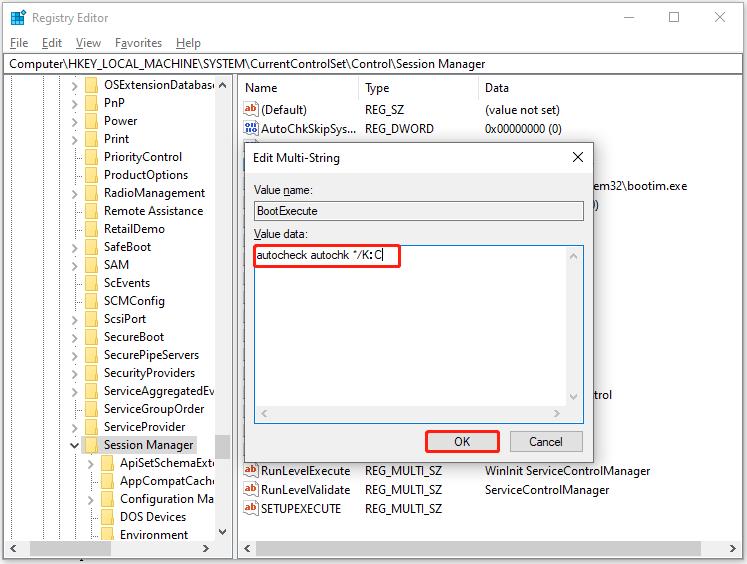Image resolution: width=747 pixels, height=564 pixels.
Task: Expand the OSExtensionDatabase tree node
Action: coord(74,86)
